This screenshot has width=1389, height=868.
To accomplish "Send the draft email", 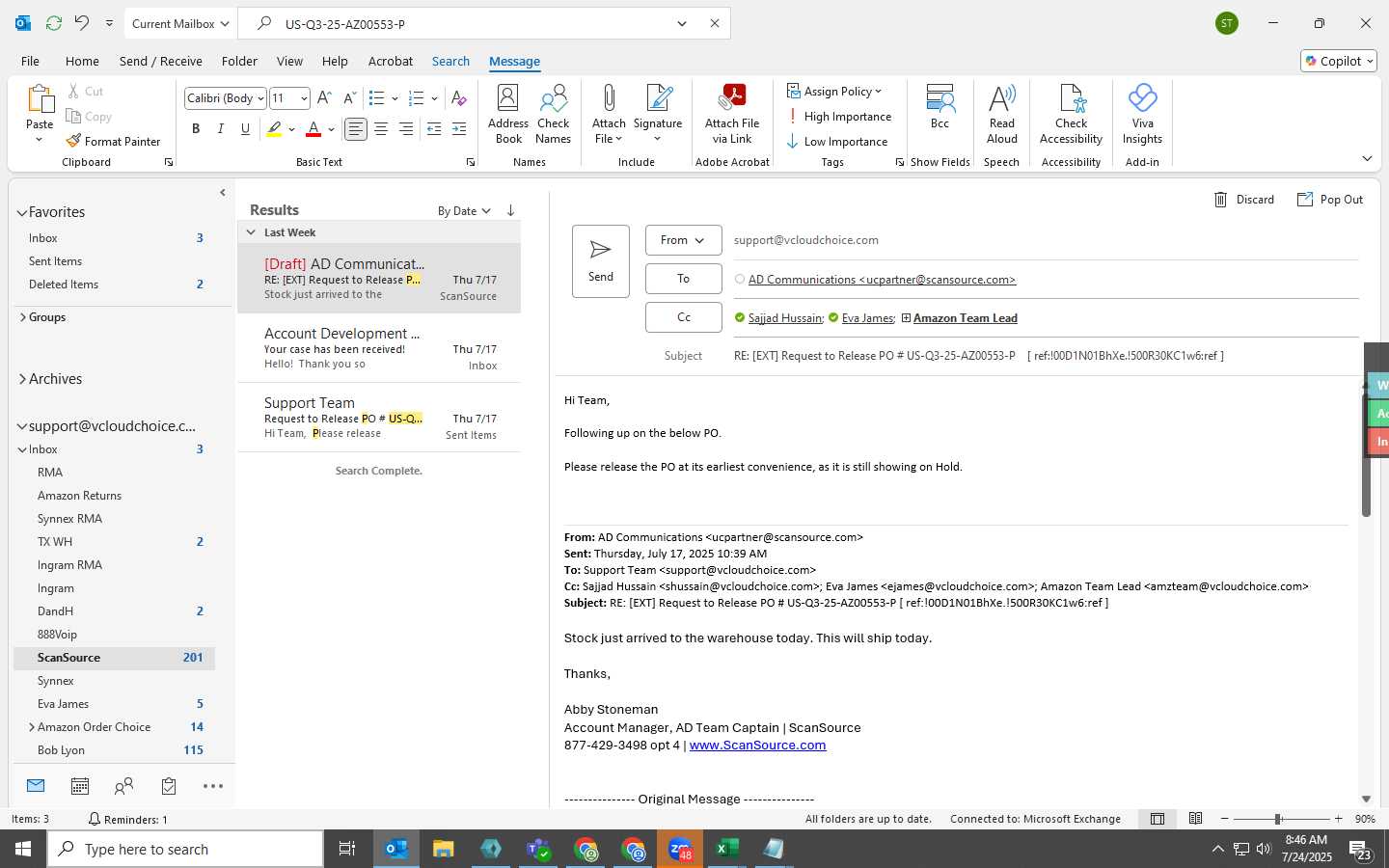I will pyautogui.click(x=600, y=261).
